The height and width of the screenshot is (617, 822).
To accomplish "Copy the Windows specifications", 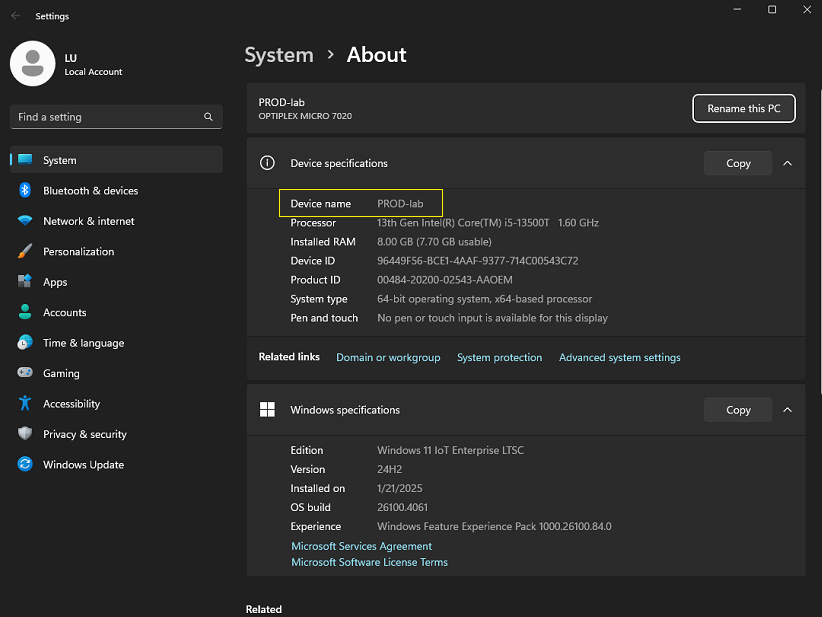I will pyautogui.click(x=738, y=410).
